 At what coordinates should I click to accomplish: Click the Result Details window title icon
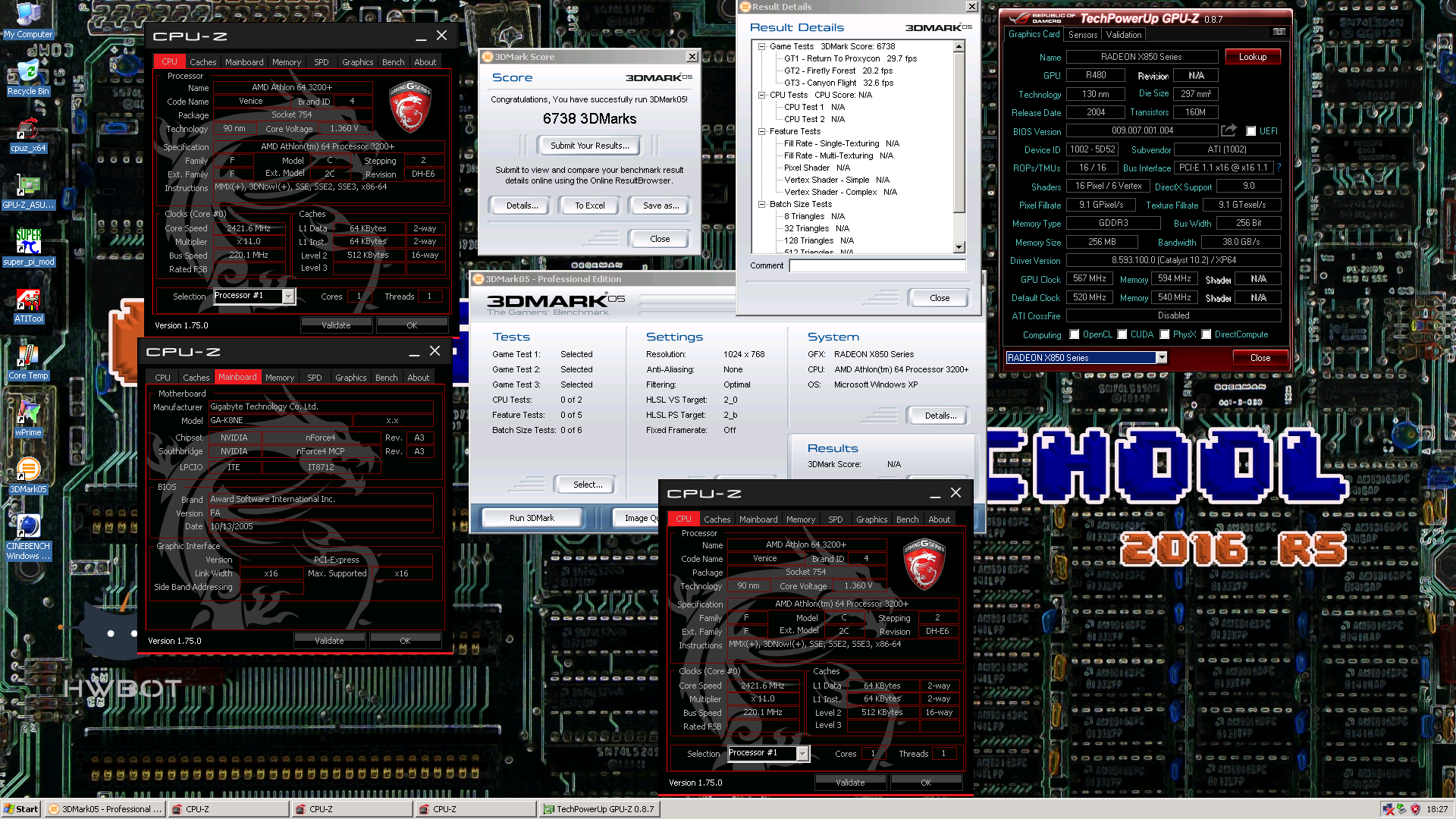point(745,7)
